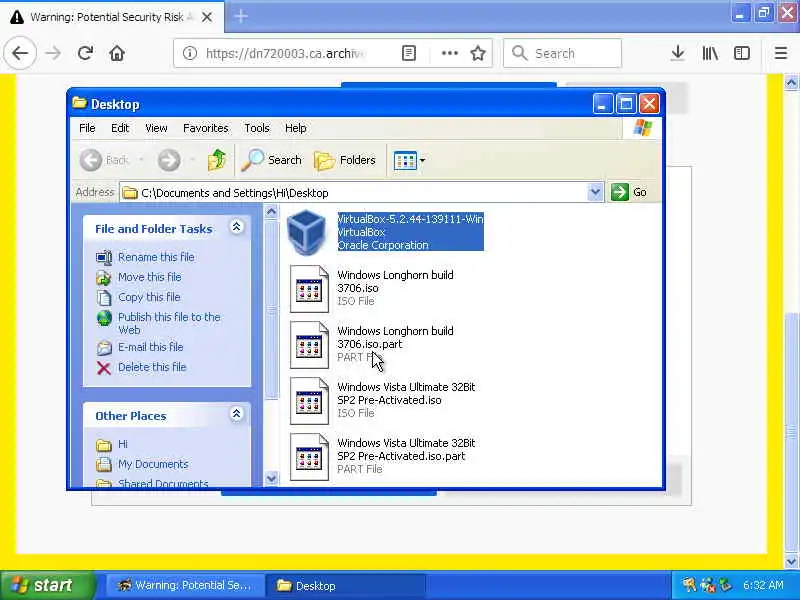Go back in Firefox browser

[x=20, y=53]
